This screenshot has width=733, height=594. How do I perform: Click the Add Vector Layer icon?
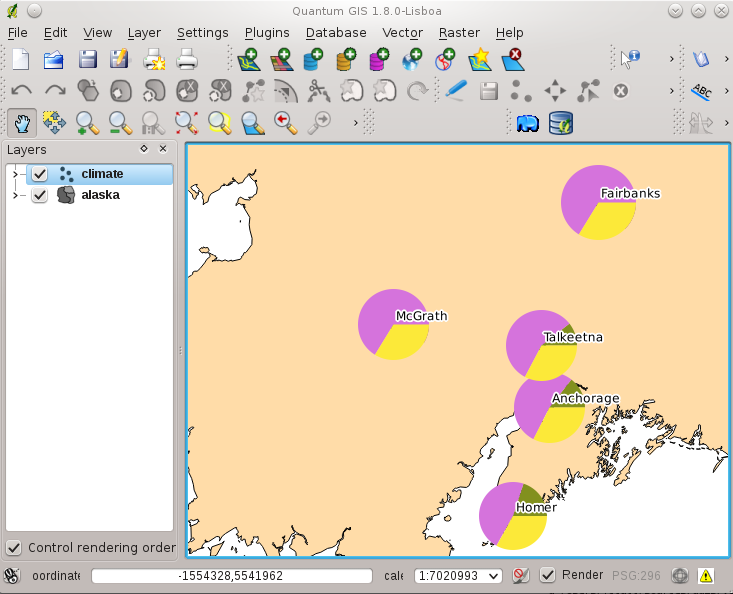click(248, 60)
